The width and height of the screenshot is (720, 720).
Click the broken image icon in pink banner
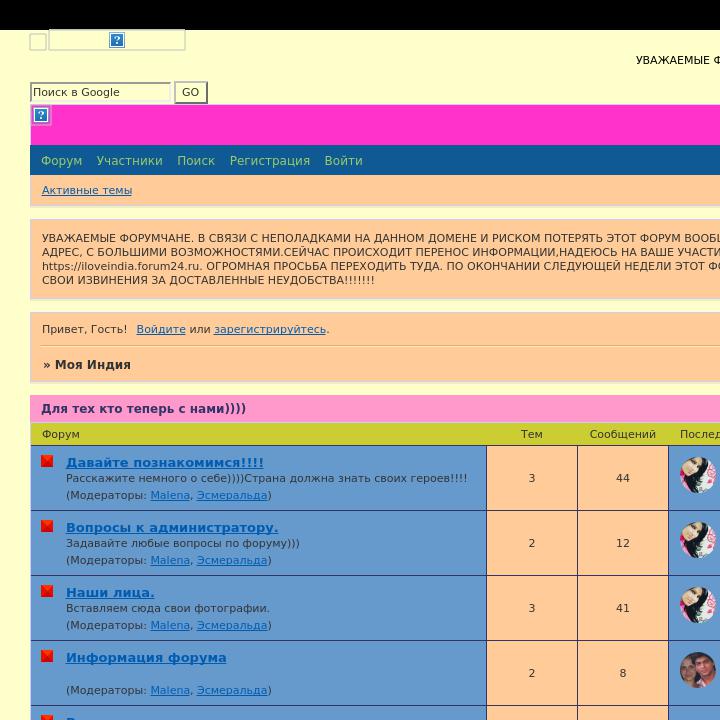pos(41,115)
